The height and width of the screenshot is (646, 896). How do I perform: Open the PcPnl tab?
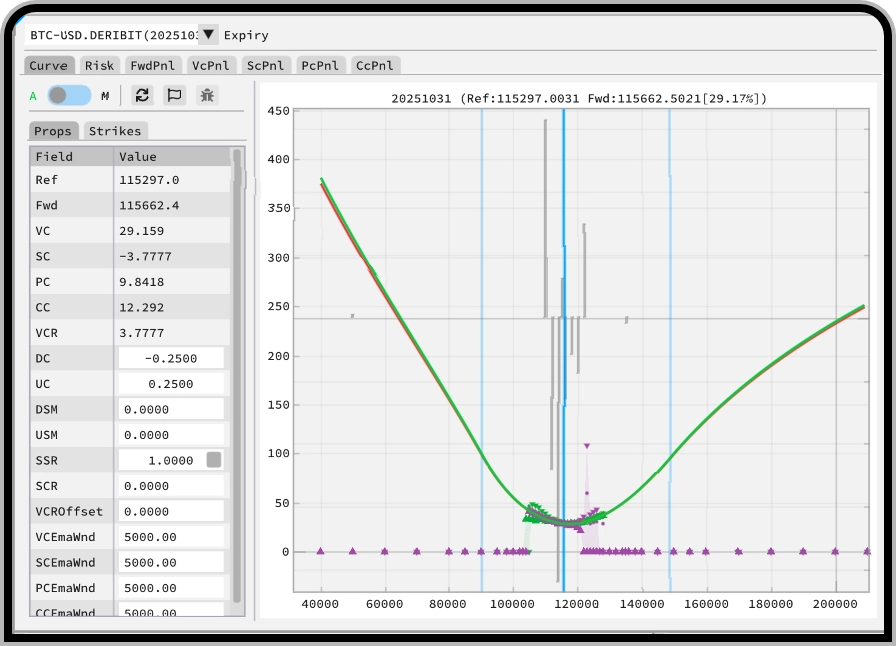pyautogui.click(x=320, y=65)
